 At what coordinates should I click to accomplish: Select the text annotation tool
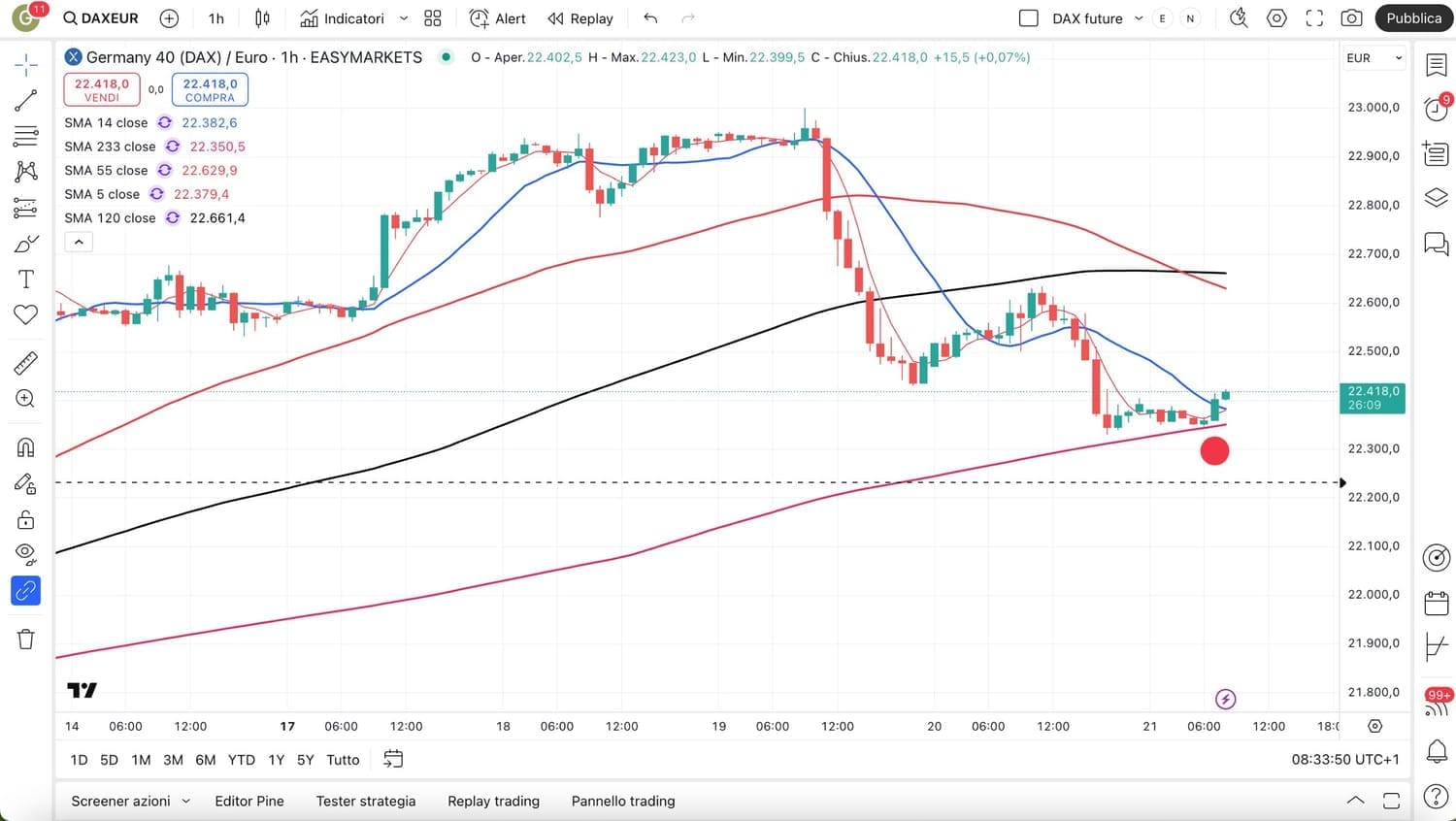point(26,279)
